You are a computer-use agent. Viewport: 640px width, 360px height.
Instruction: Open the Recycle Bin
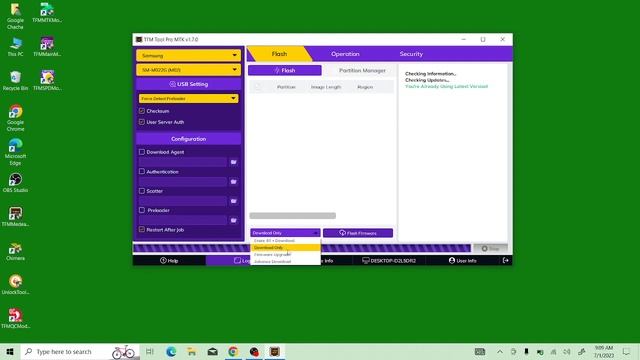pos(15,81)
